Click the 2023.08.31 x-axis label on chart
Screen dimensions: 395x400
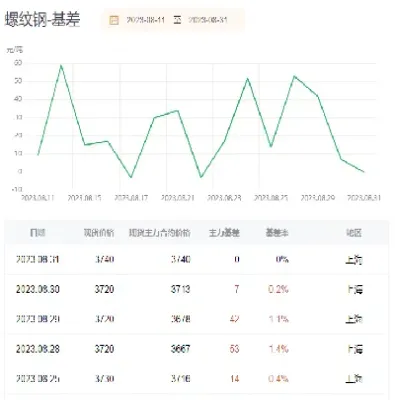(x=364, y=198)
